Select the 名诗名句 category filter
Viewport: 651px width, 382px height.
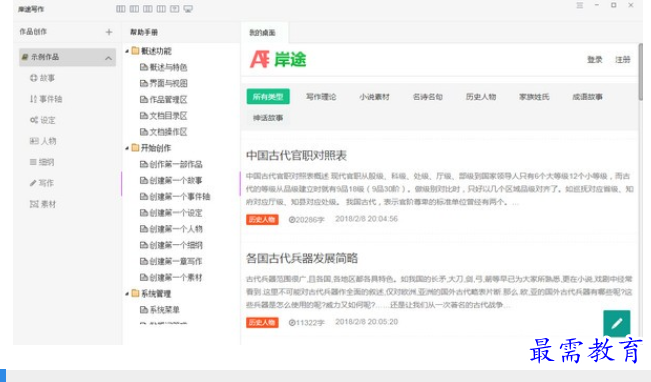click(428, 97)
